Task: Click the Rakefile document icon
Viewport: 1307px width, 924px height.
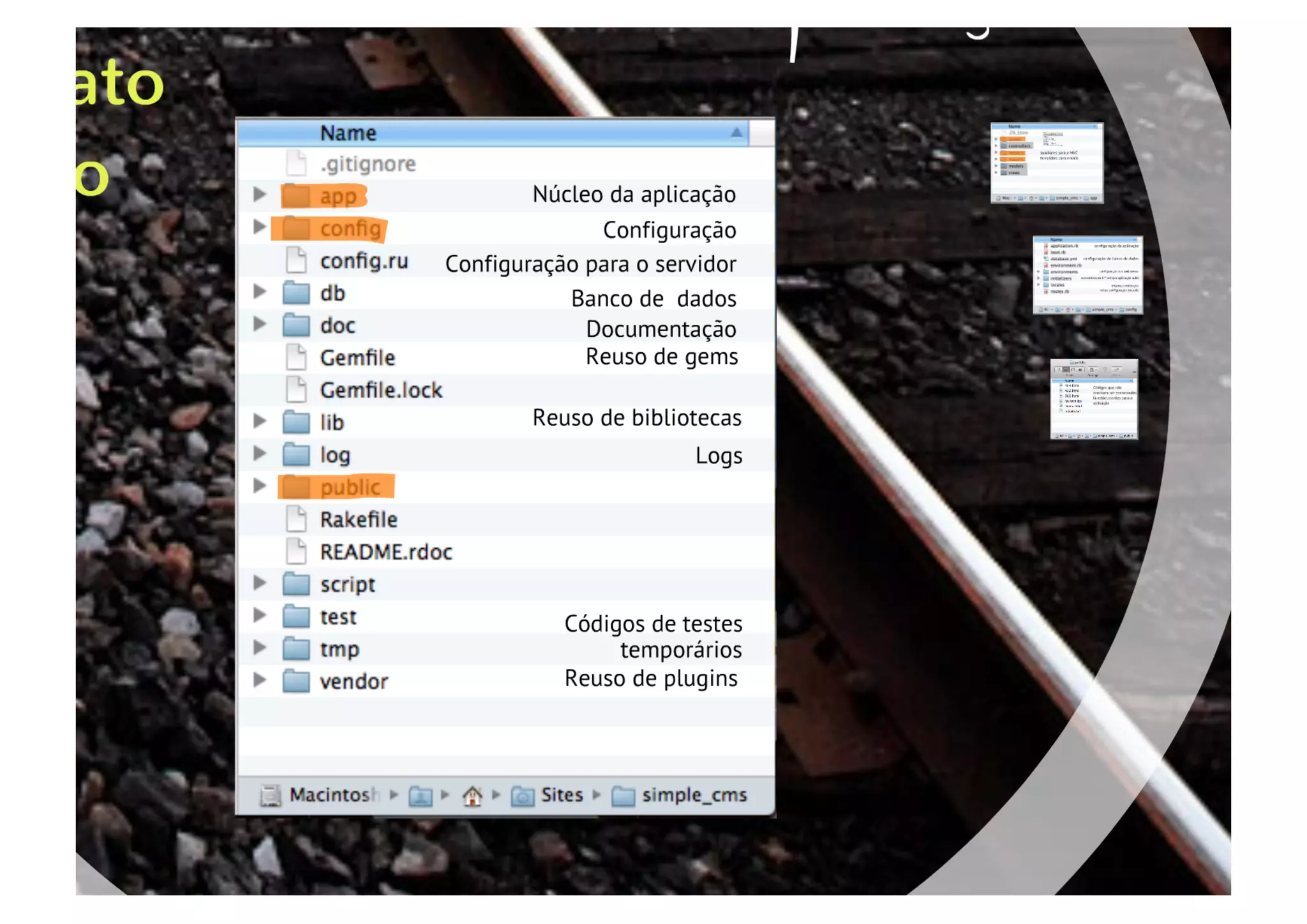Action: point(296,519)
